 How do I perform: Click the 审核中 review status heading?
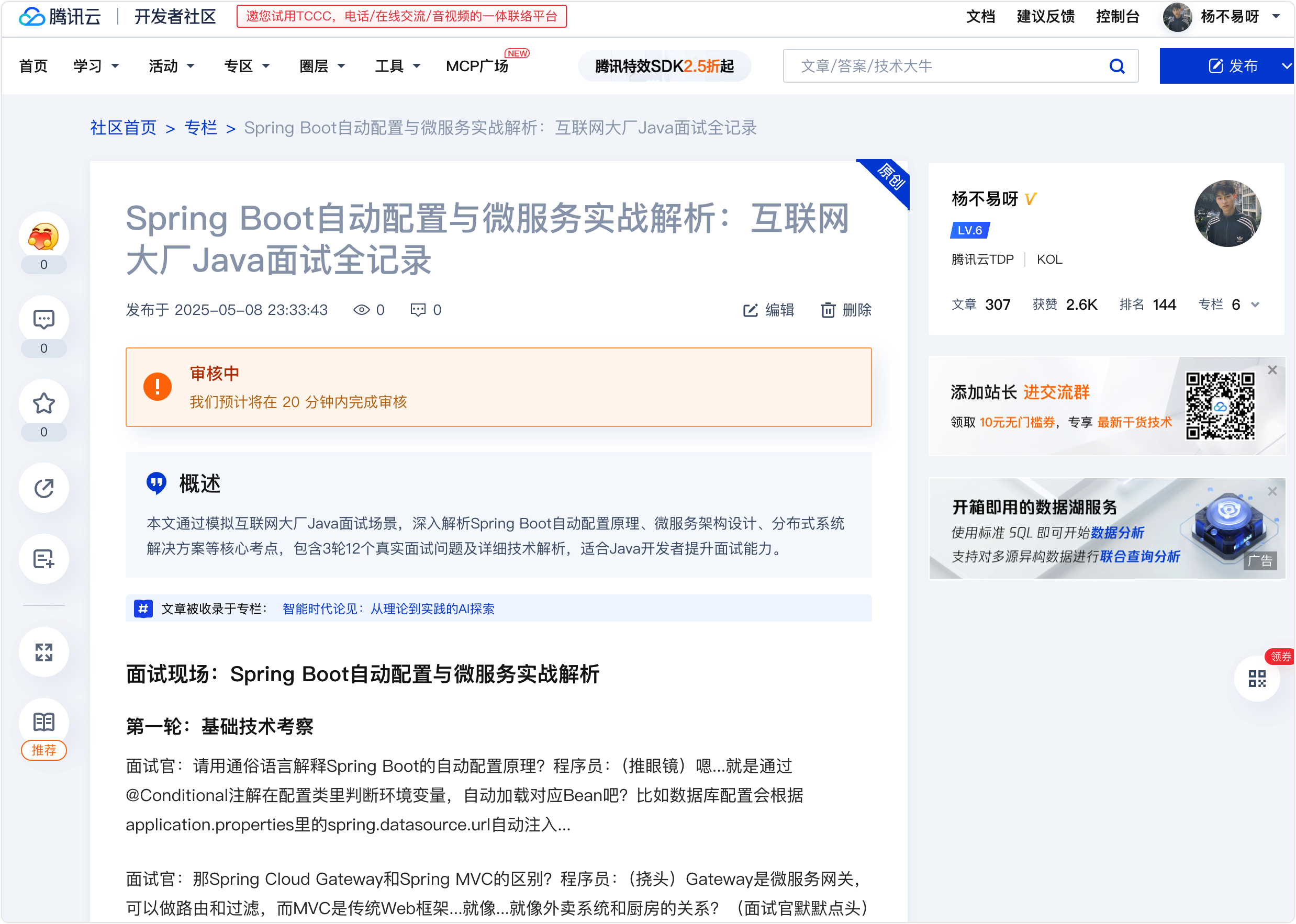click(214, 374)
